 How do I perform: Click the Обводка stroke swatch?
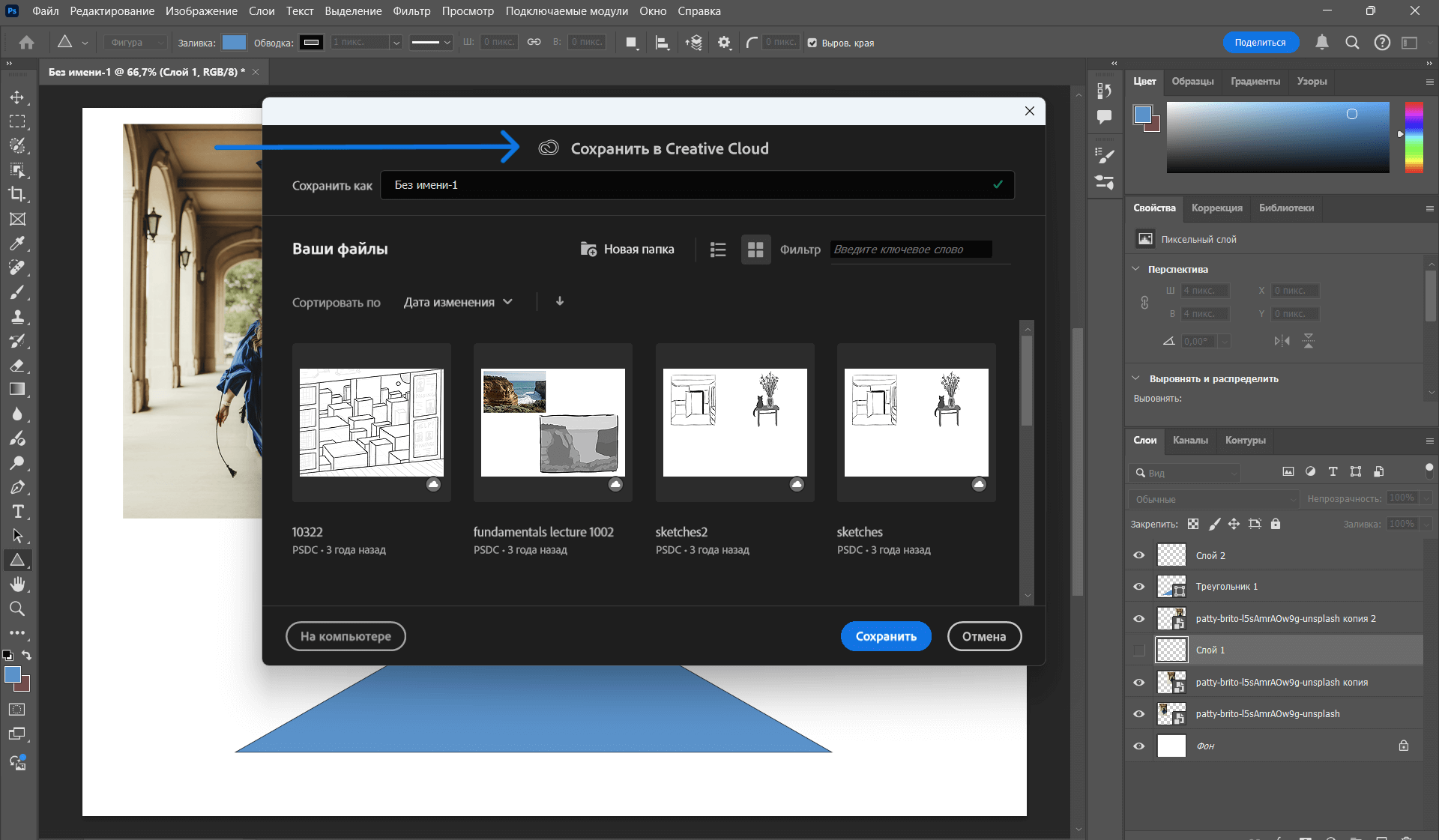click(312, 43)
